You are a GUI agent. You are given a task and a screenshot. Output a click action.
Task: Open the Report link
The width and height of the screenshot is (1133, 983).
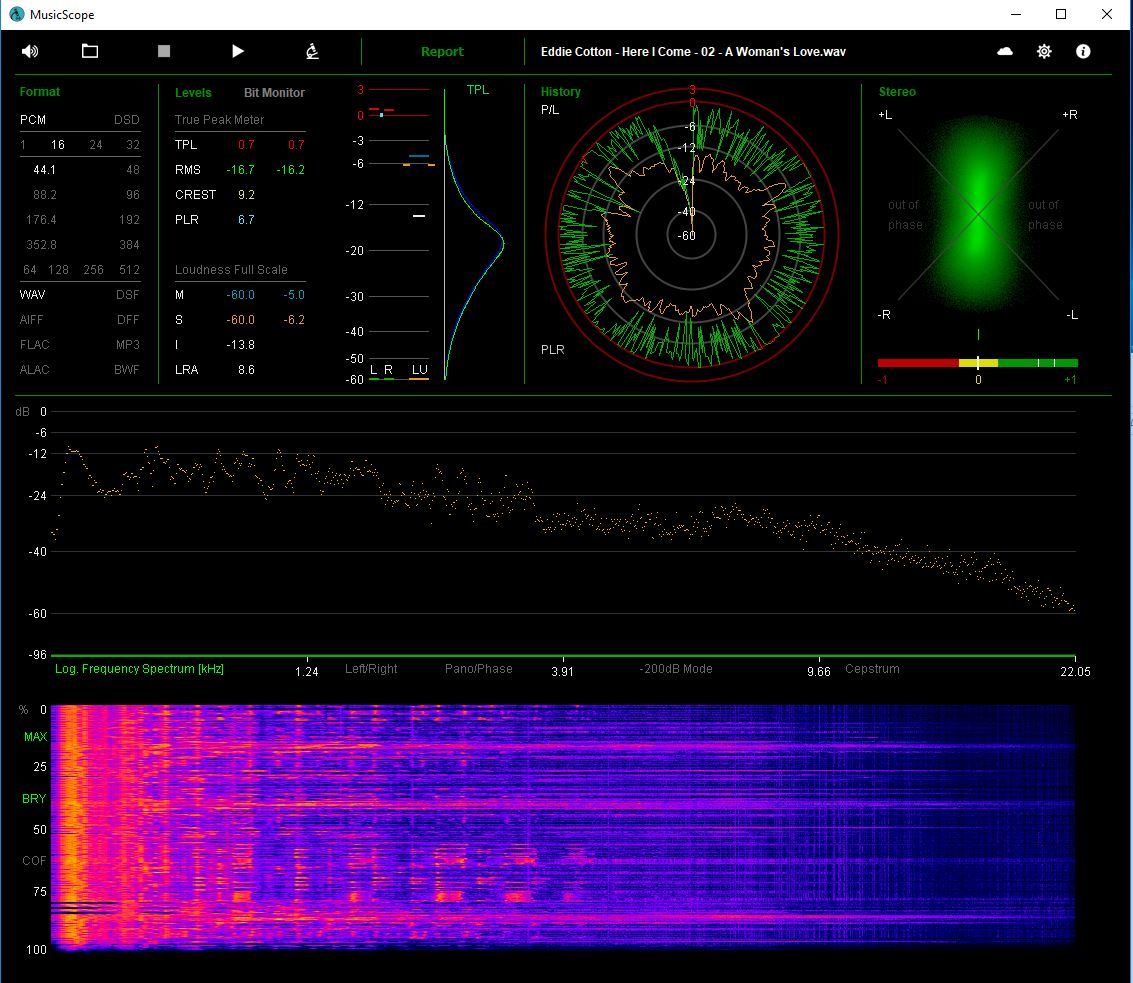(x=442, y=52)
